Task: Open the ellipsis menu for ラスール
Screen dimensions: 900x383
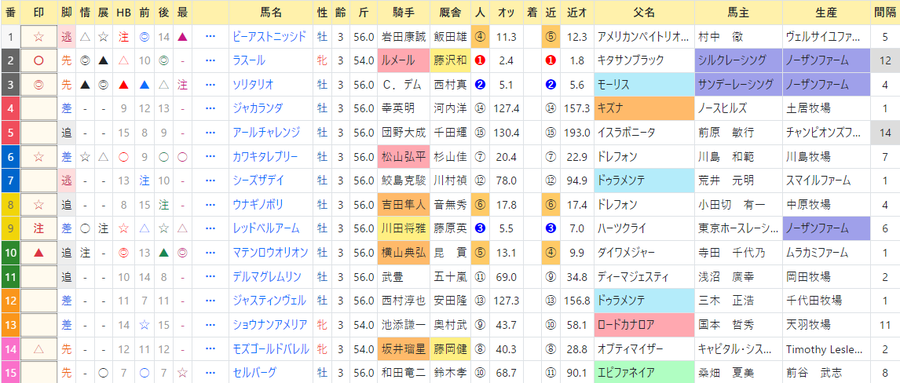Action: (x=210, y=60)
